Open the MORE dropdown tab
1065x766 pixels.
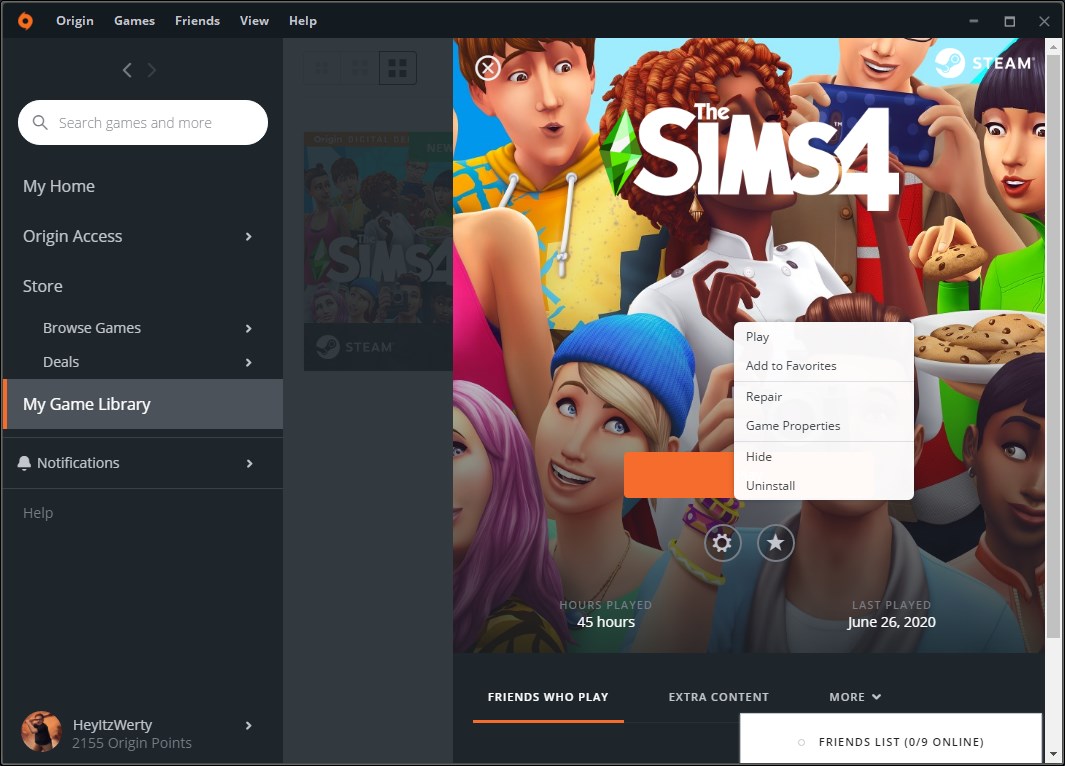[854, 697]
